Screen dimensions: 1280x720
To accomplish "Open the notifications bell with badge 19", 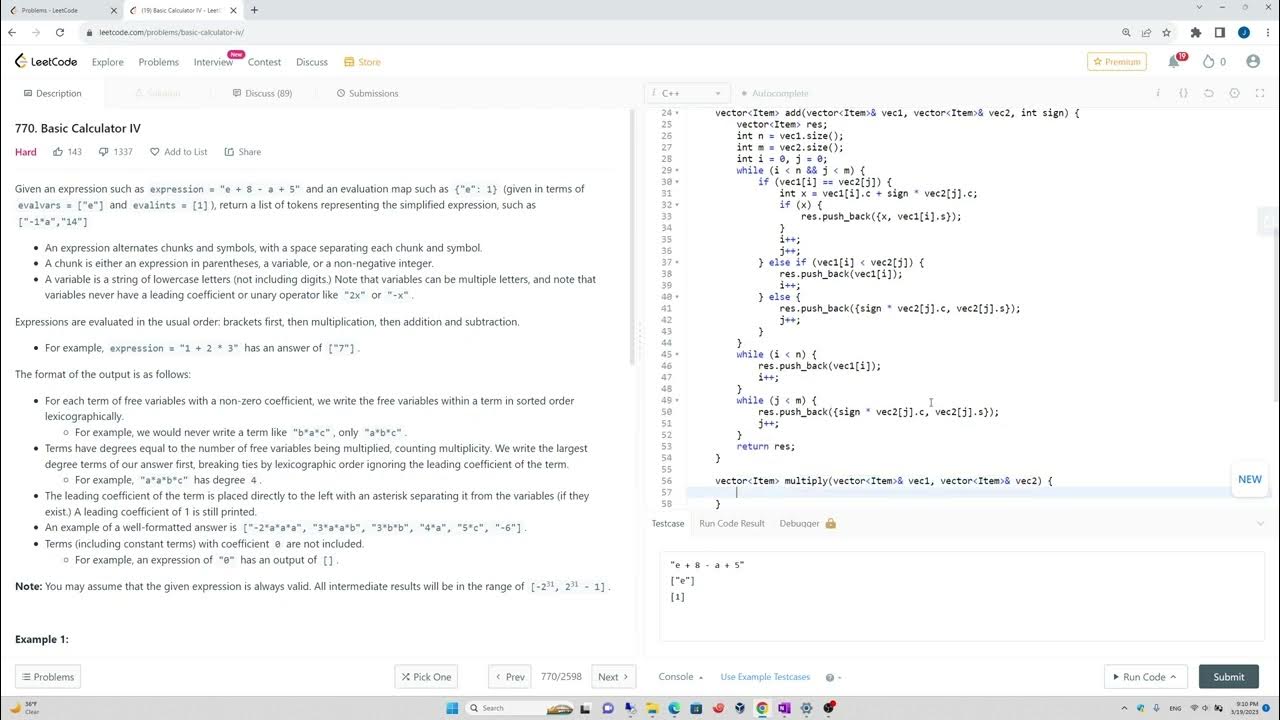I will click(x=1174, y=62).
